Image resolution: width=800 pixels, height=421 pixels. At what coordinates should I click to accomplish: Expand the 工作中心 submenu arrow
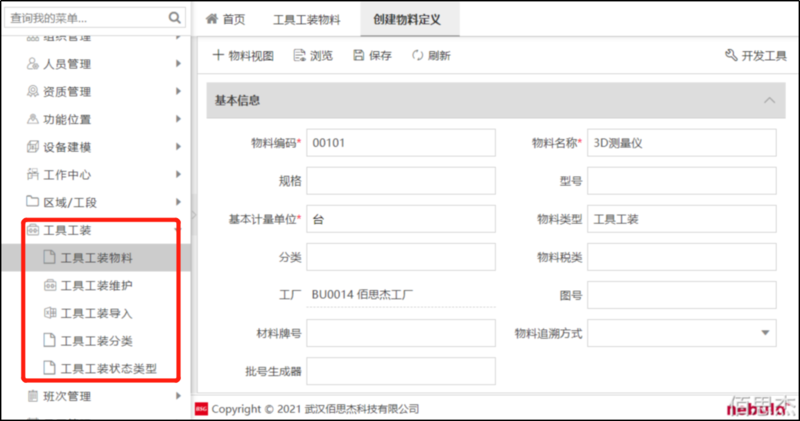click(x=178, y=174)
